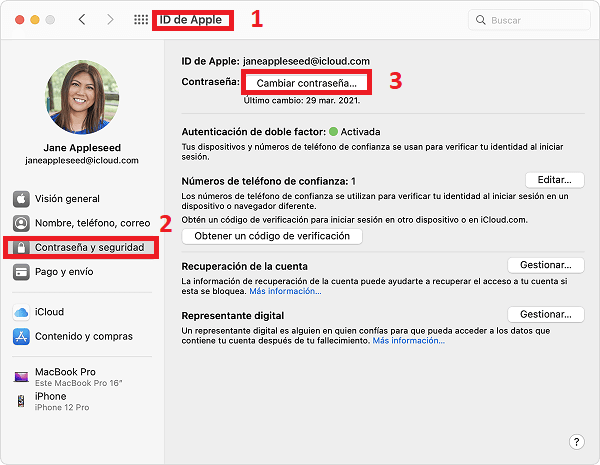Image resolution: width=600 pixels, height=465 pixels.
Task: Click the yellow minimize window button
Action: [x=35, y=20]
